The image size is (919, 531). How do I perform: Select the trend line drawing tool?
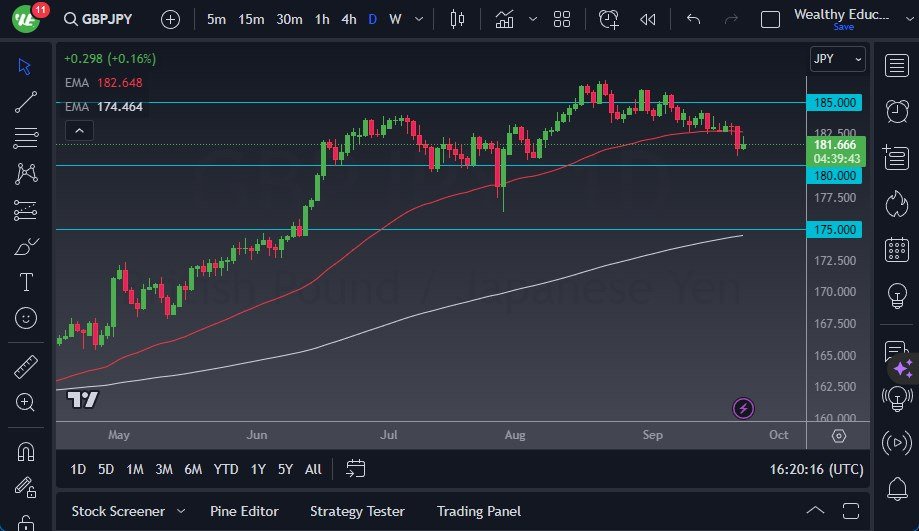point(26,101)
